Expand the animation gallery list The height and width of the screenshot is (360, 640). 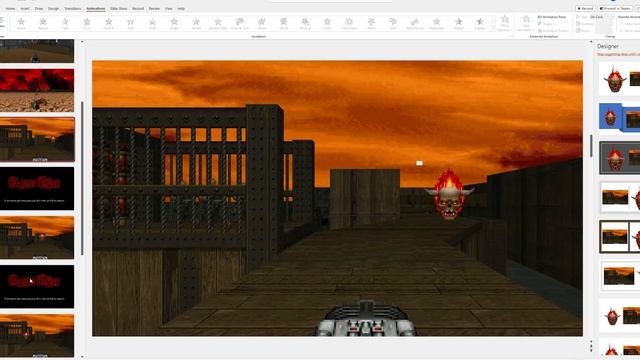click(493, 29)
